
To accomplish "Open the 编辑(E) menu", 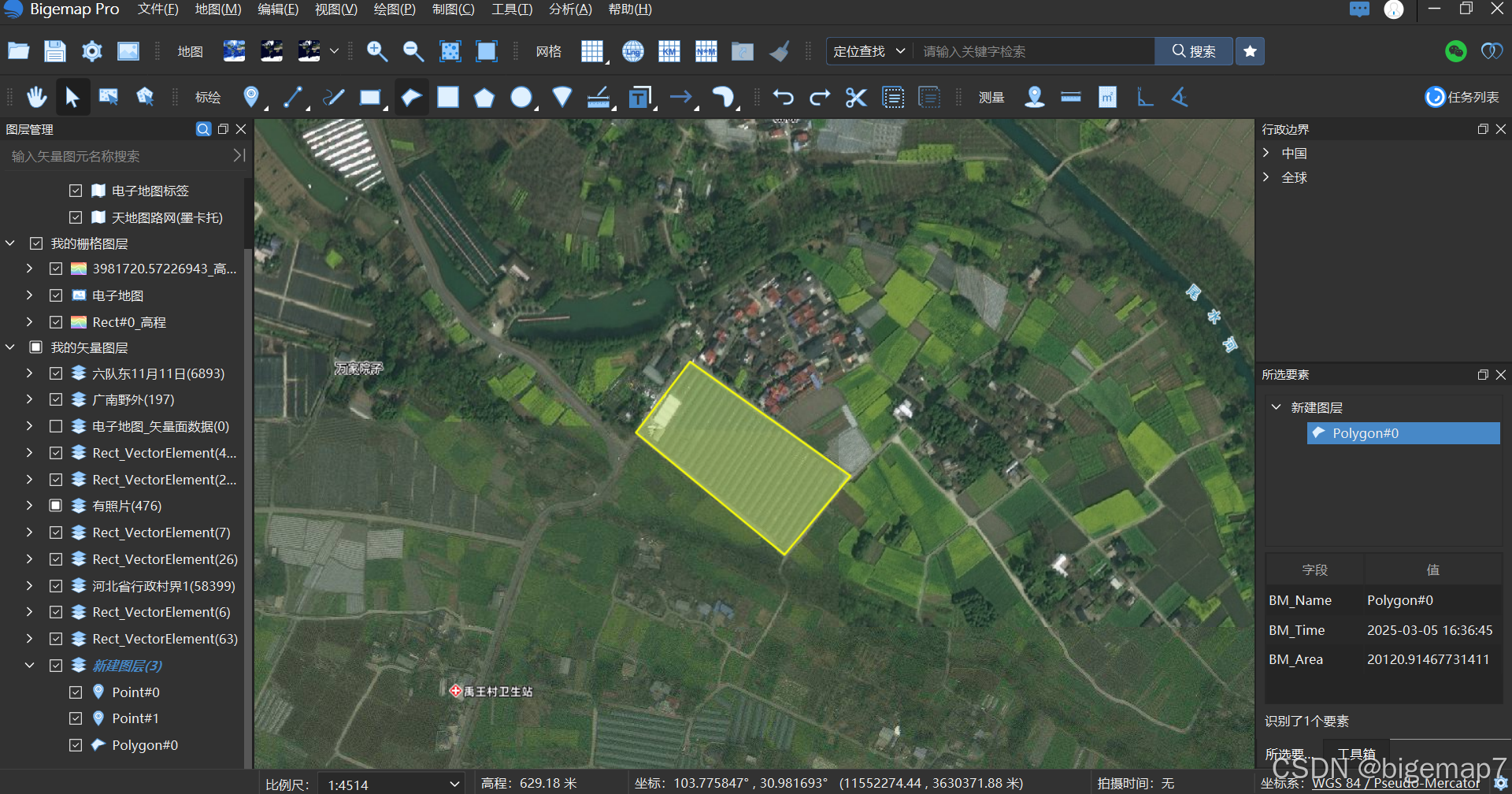I will (x=278, y=9).
